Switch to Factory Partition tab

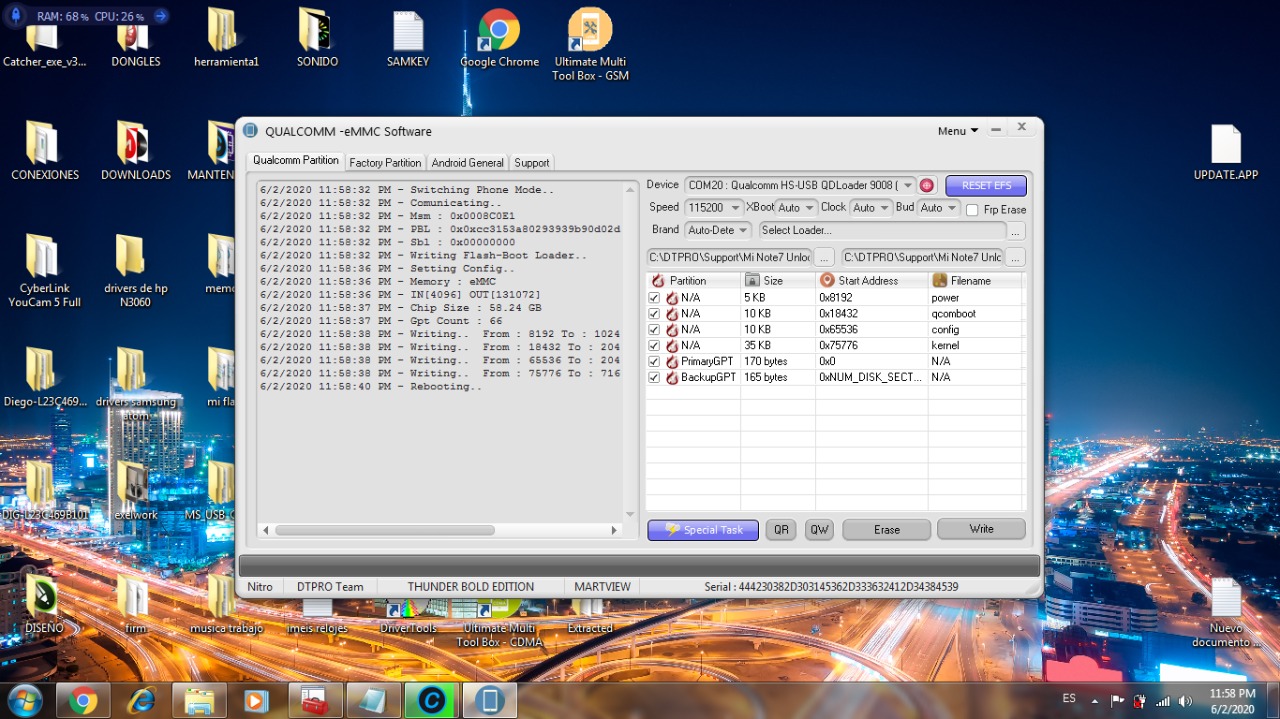(385, 162)
